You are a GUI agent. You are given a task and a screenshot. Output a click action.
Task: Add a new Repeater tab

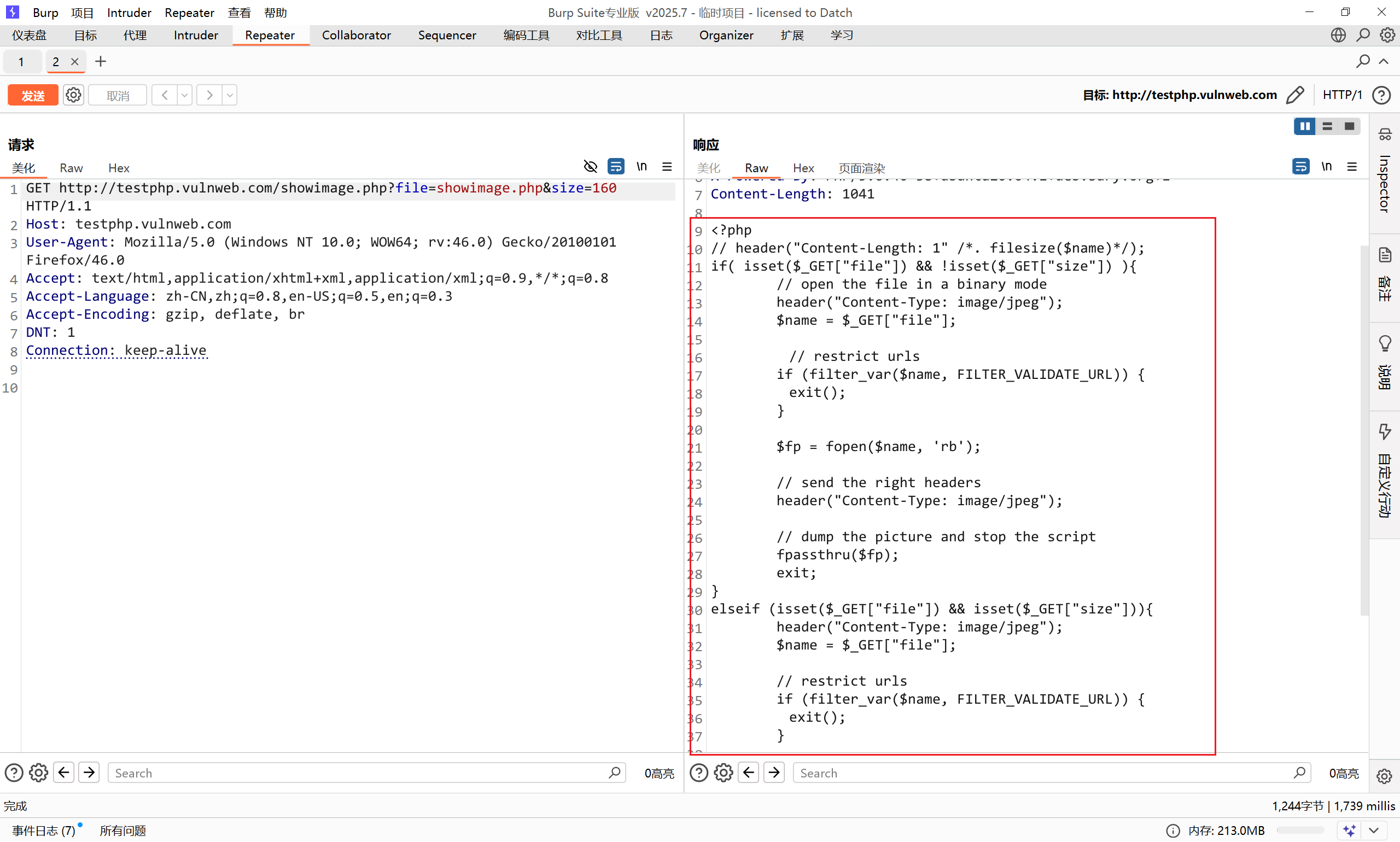pos(101,61)
